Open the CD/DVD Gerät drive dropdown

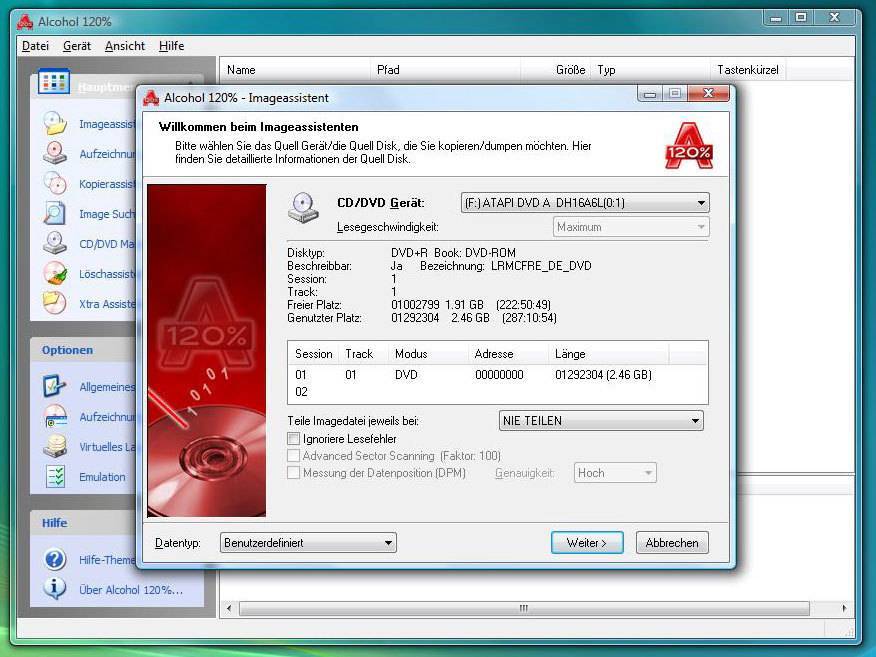pyautogui.click(x=585, y=203)
